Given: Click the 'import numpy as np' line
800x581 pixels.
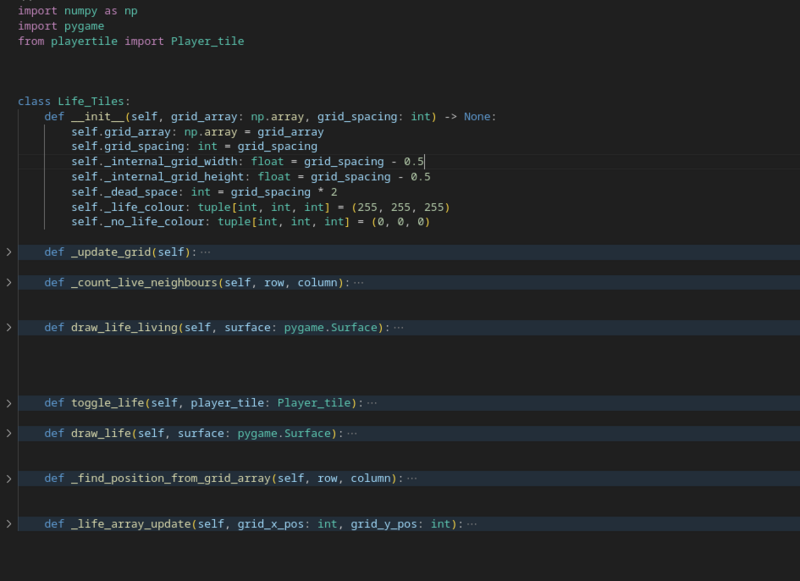Looking at the screenshot, I should coord(78,11).
